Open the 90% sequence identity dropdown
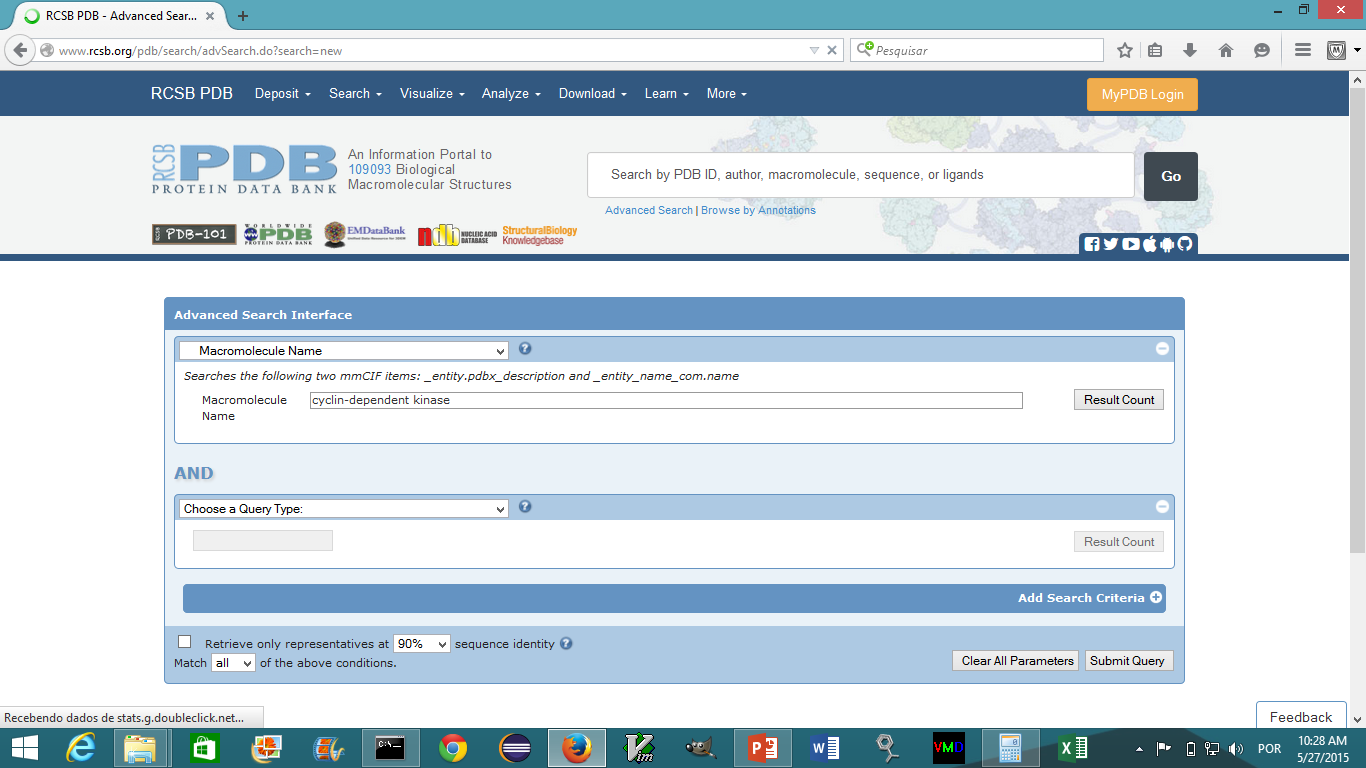This screenshot has width=1366, height=768. 422,644
